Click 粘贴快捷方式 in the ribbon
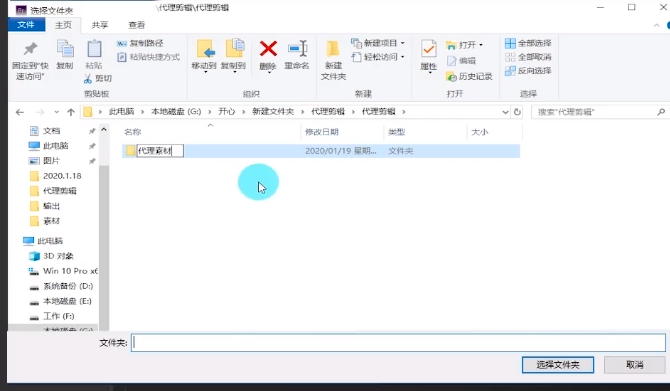 coord(148,57)
